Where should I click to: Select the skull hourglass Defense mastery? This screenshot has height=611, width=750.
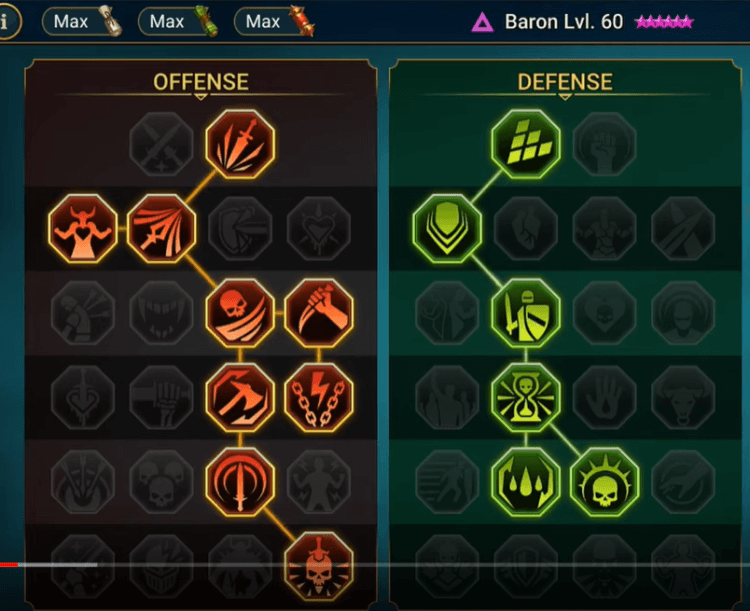click(x=526, y=398)
